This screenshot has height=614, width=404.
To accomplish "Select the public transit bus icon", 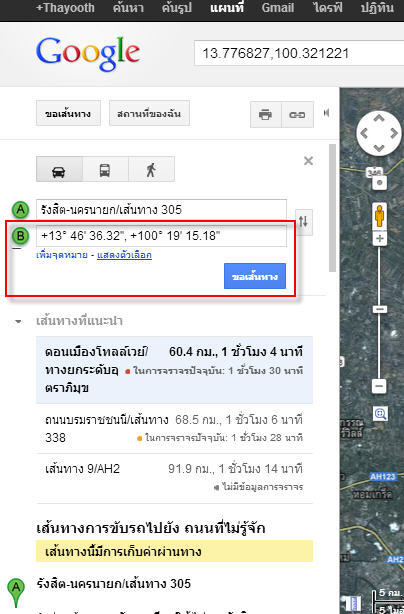I will point(105,170).
